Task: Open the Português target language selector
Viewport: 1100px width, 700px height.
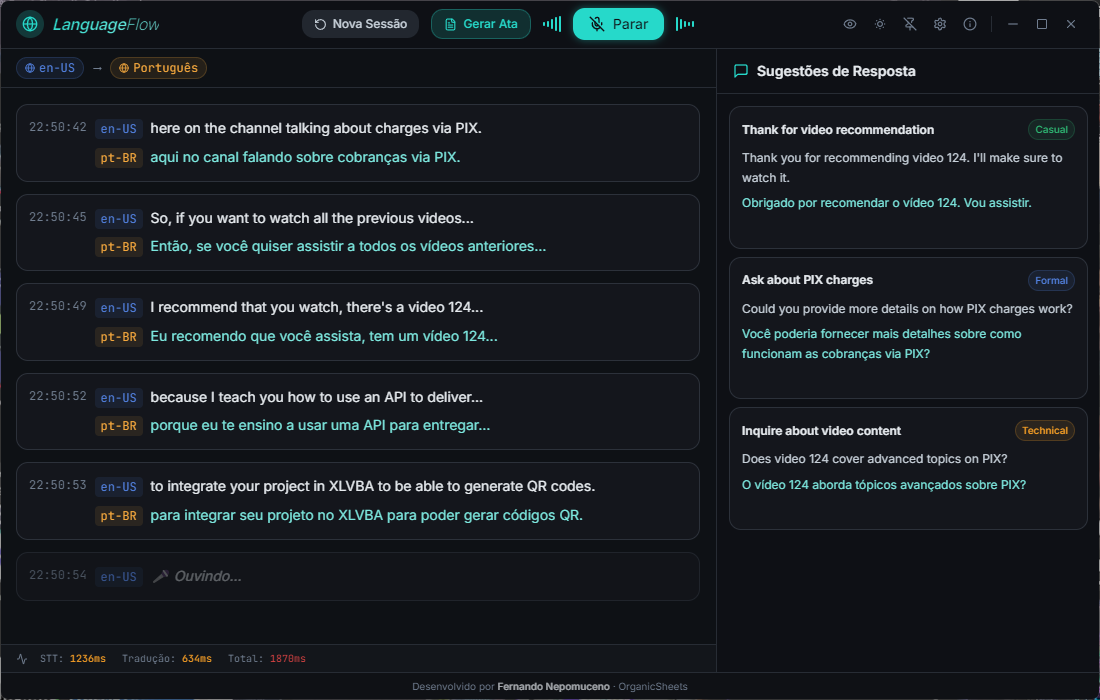Action: pyautogui.click(x=159, y=68)
